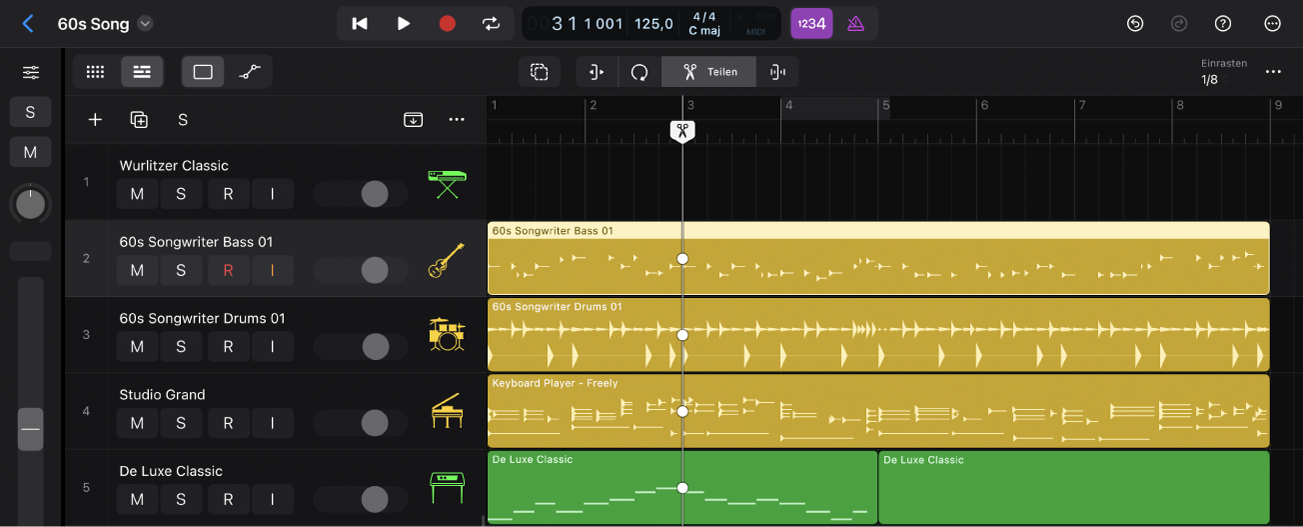Disable record on 60s Songwriter Bass track

pyautogui.click(x=228, y=270)
